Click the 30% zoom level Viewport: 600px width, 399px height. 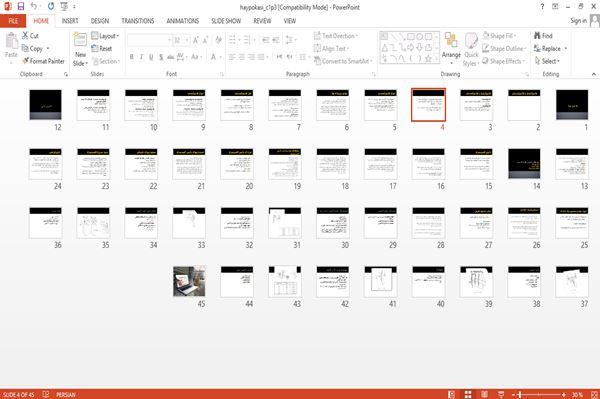577,394
